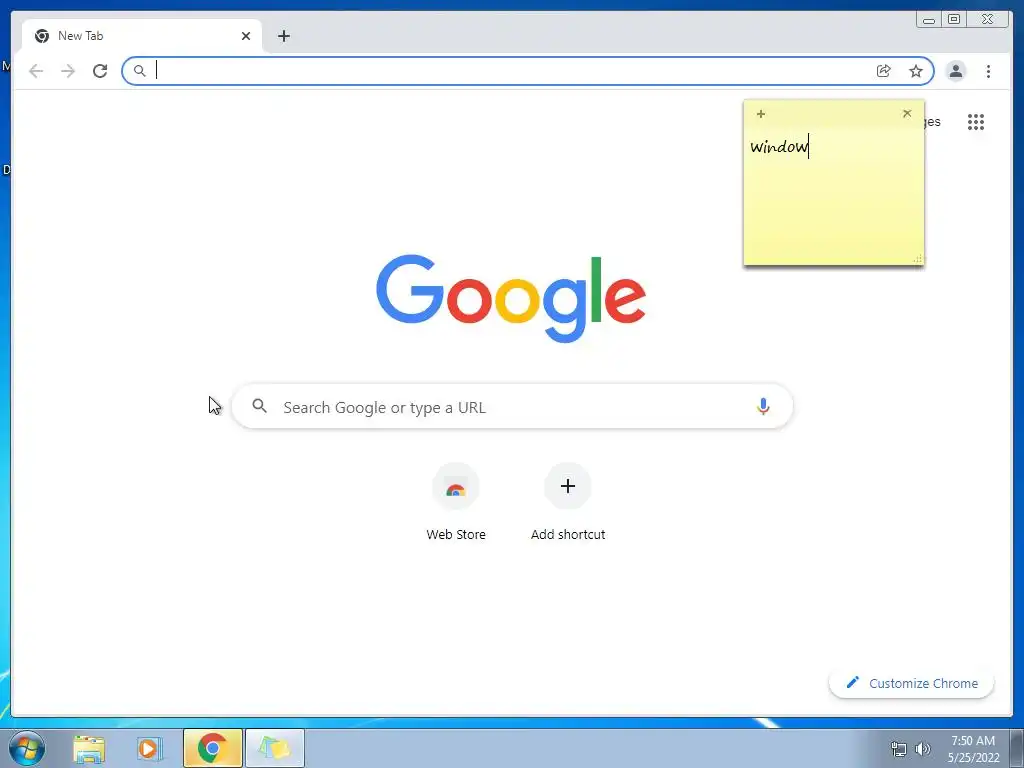Open the network tray icon

[x=899, y=749]
